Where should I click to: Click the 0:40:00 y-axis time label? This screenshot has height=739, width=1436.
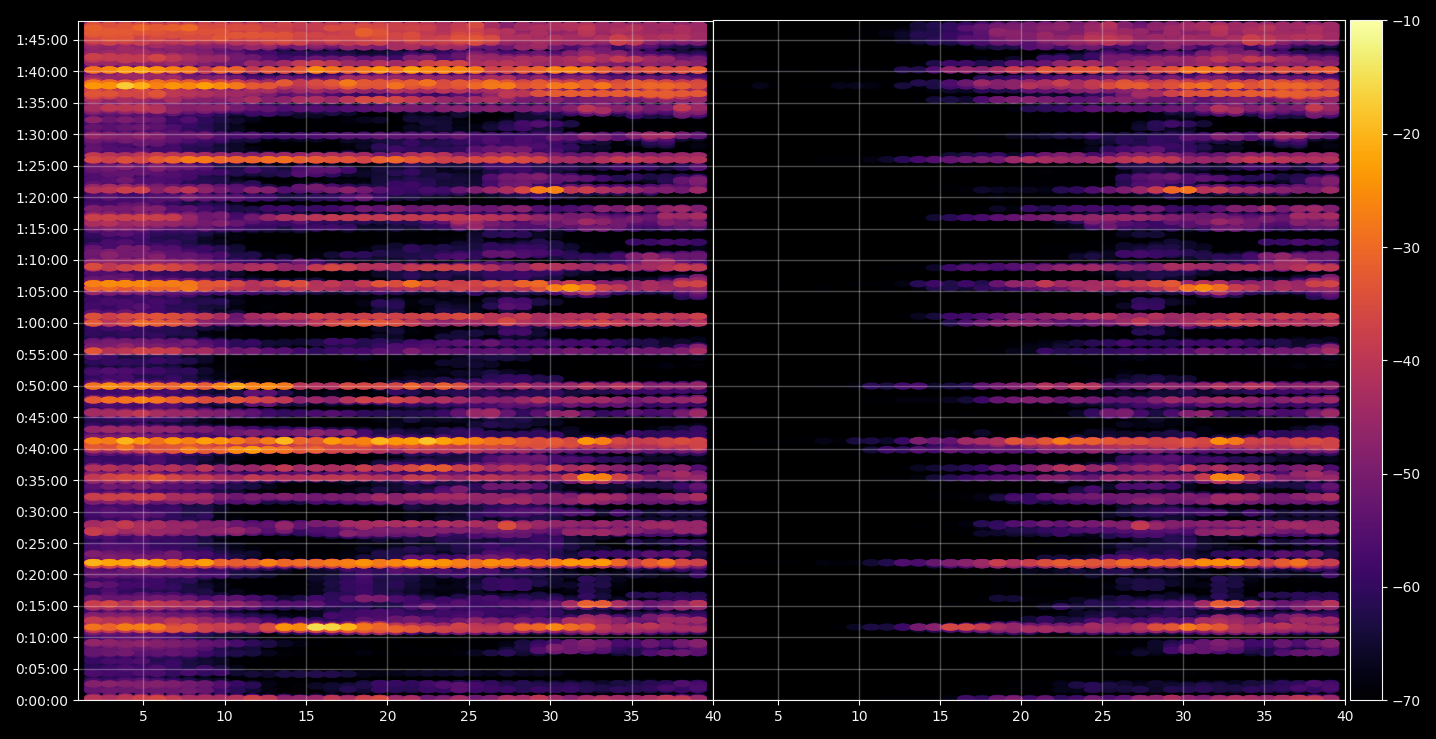[x=42, y=449]
